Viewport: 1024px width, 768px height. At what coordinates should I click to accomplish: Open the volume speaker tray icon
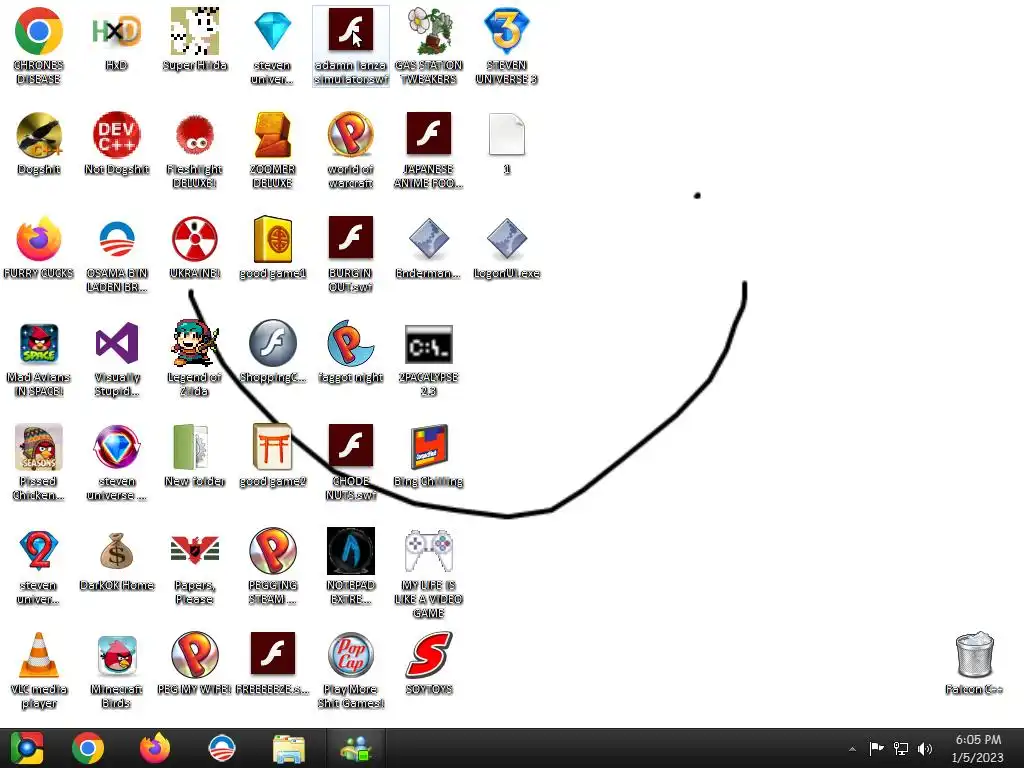[925, 748]
